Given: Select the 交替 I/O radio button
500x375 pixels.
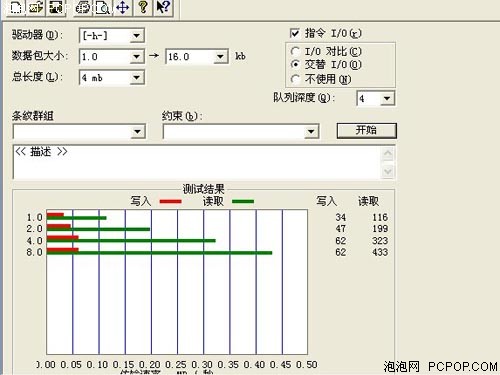Looking at the screenshot, I should click(295, 64).
